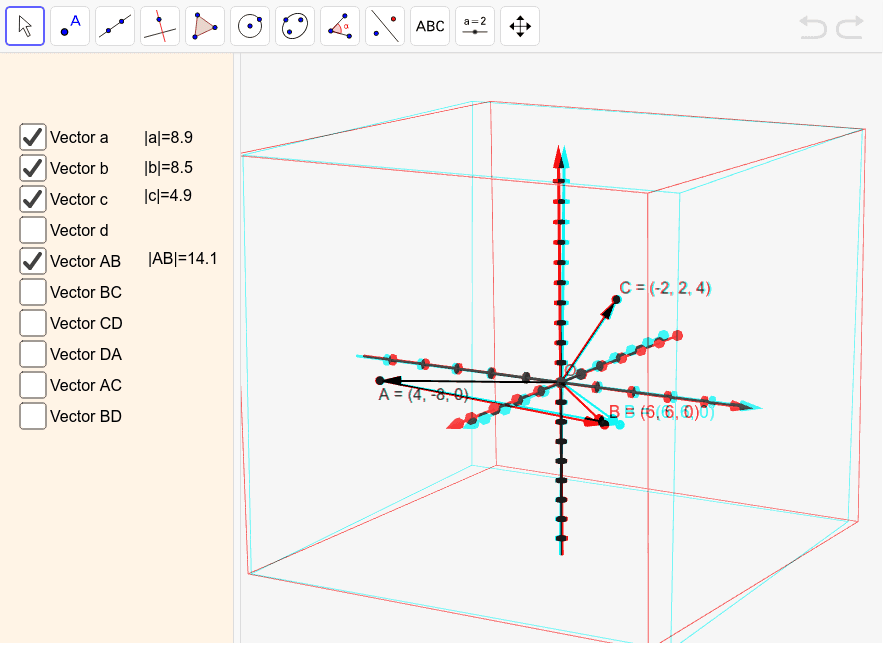Click point C label (-2, 2, 4)
884x645 pixels.
click(x=665, y=288)
